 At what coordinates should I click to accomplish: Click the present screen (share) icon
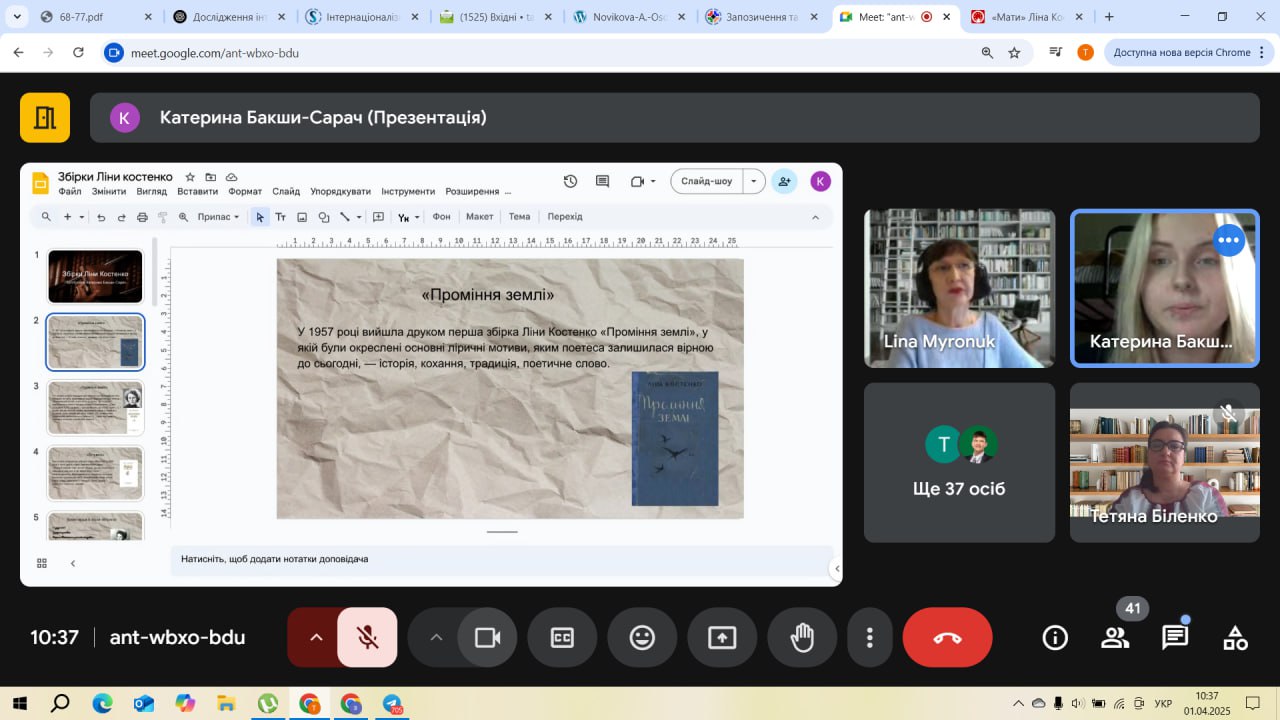coord(722,638)
